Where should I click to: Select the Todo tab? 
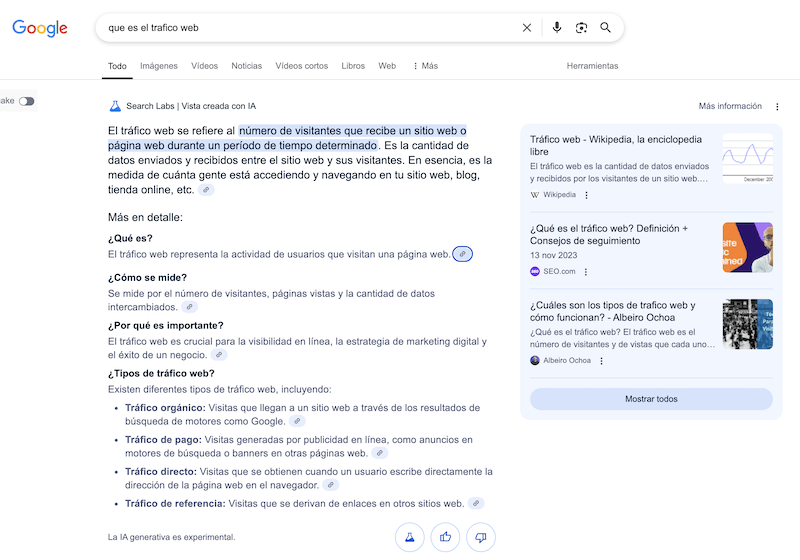[117, 66]
